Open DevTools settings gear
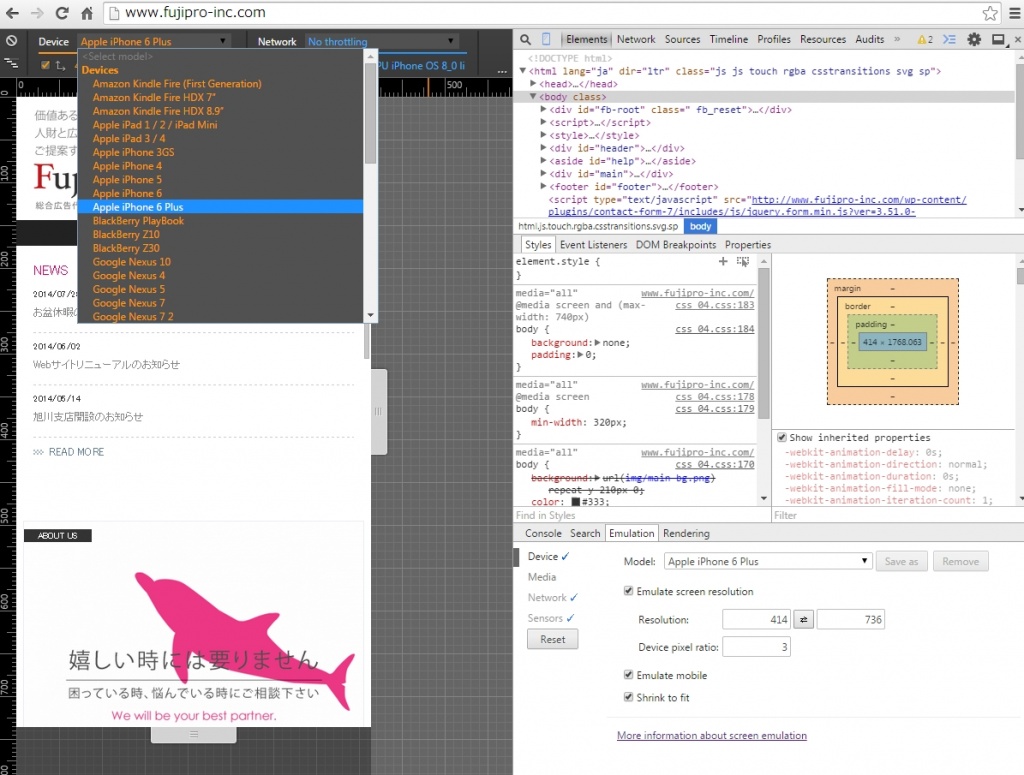Screen dimensions: 1024x775 point(974,40)
